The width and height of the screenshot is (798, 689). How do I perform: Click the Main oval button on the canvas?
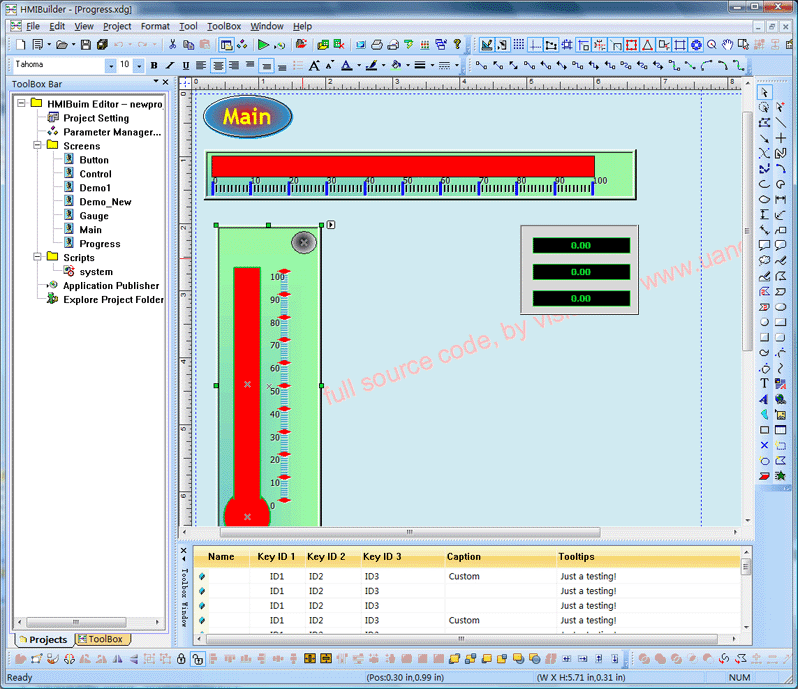248,117
